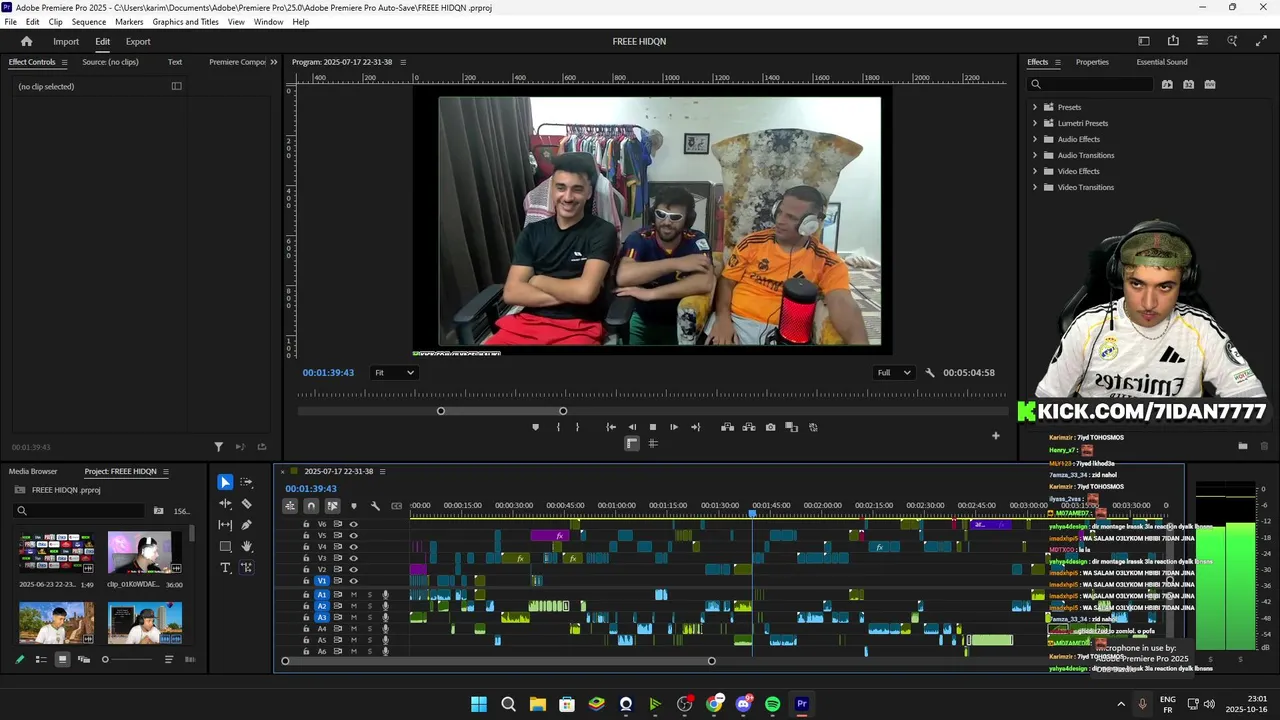Viewport: 1280px width, 720px height.
Task: Hide track V6 with eye icon
Action: (353, 524)
